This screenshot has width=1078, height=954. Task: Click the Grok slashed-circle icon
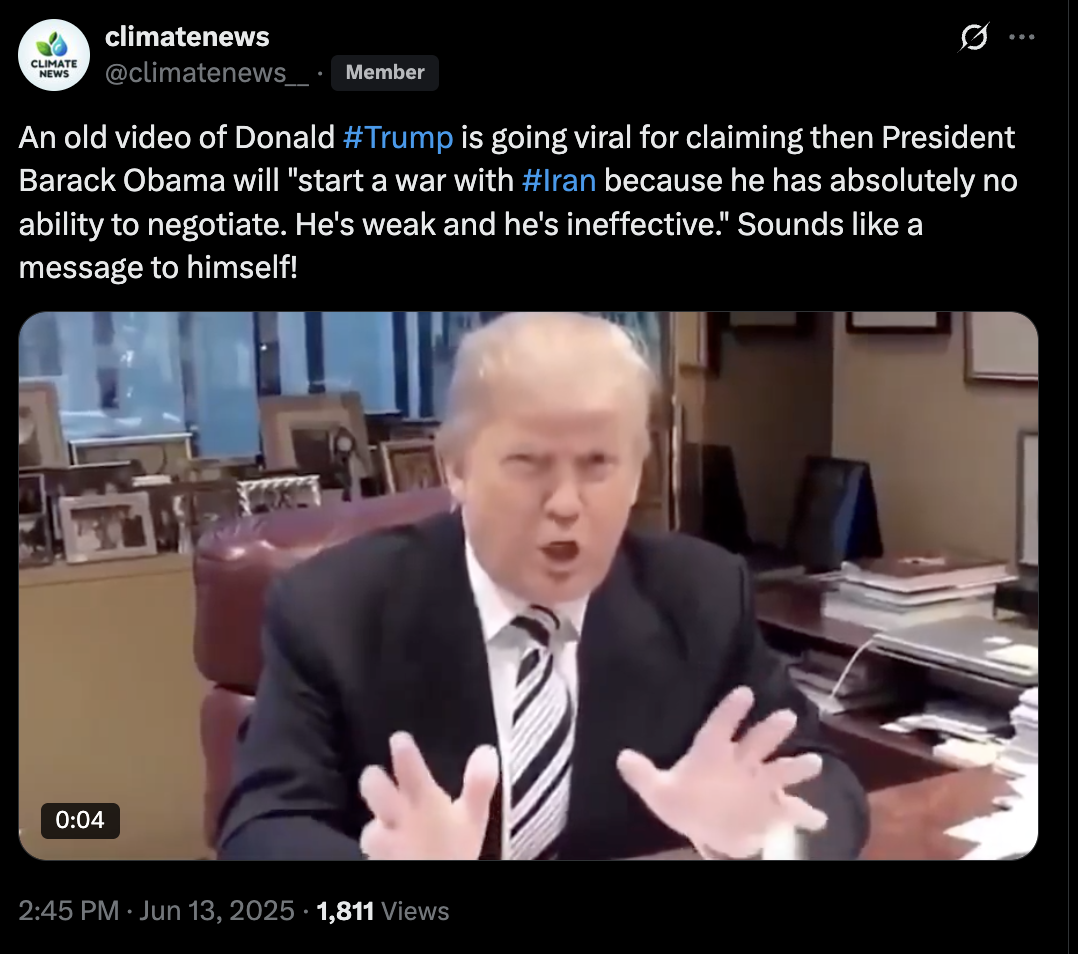[974, 37]
